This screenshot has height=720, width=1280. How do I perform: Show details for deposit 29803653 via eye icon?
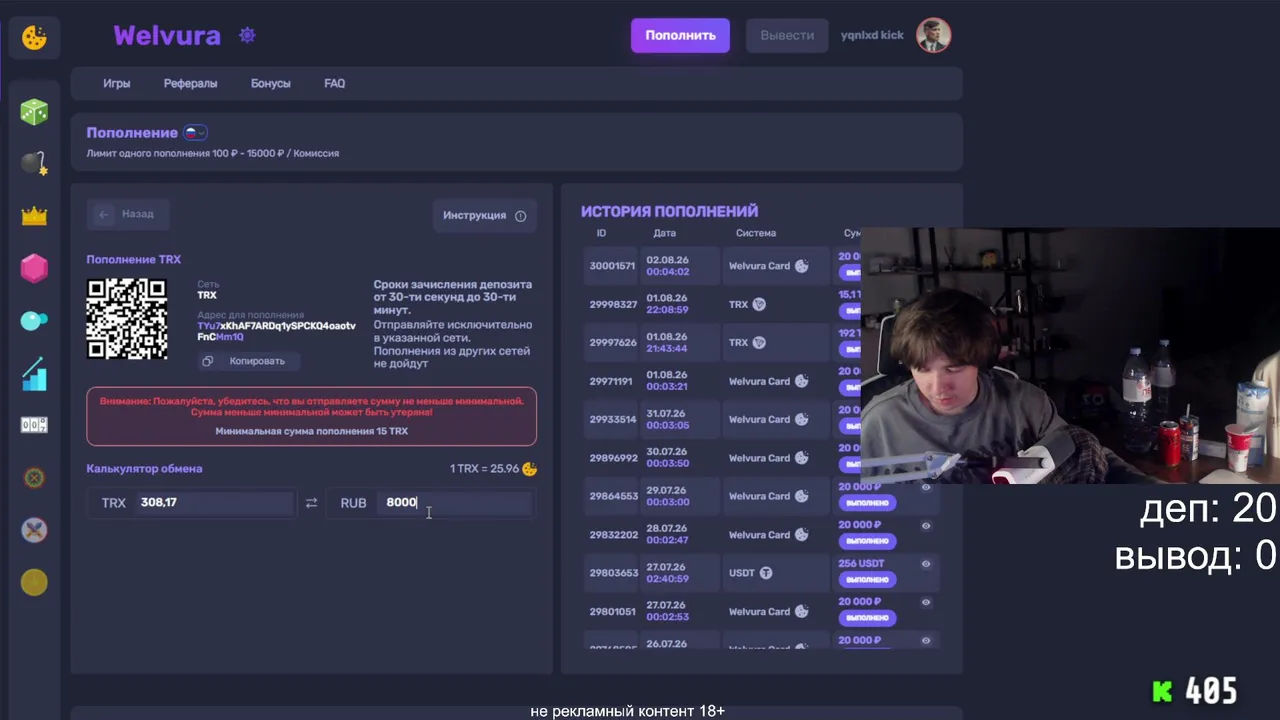[926, 564]
